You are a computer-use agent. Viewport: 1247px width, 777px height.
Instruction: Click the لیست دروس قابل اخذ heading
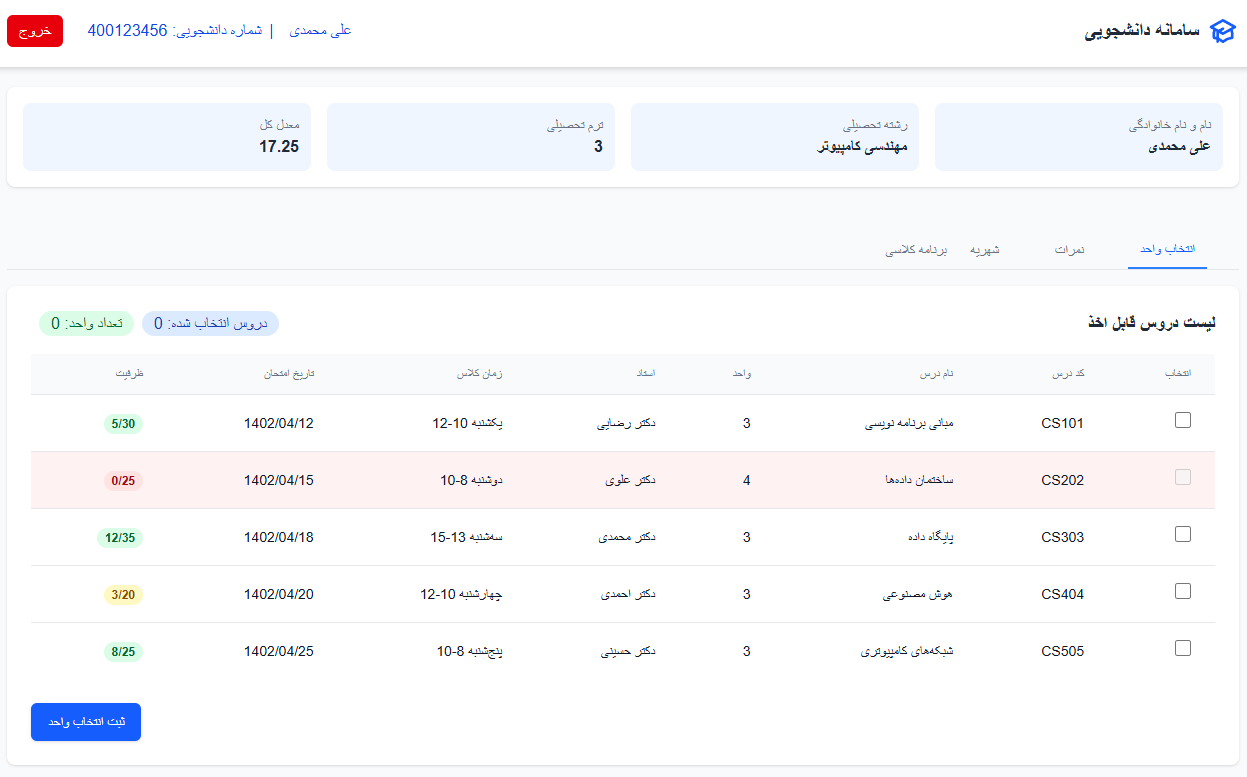click(x=1151, y=323)
